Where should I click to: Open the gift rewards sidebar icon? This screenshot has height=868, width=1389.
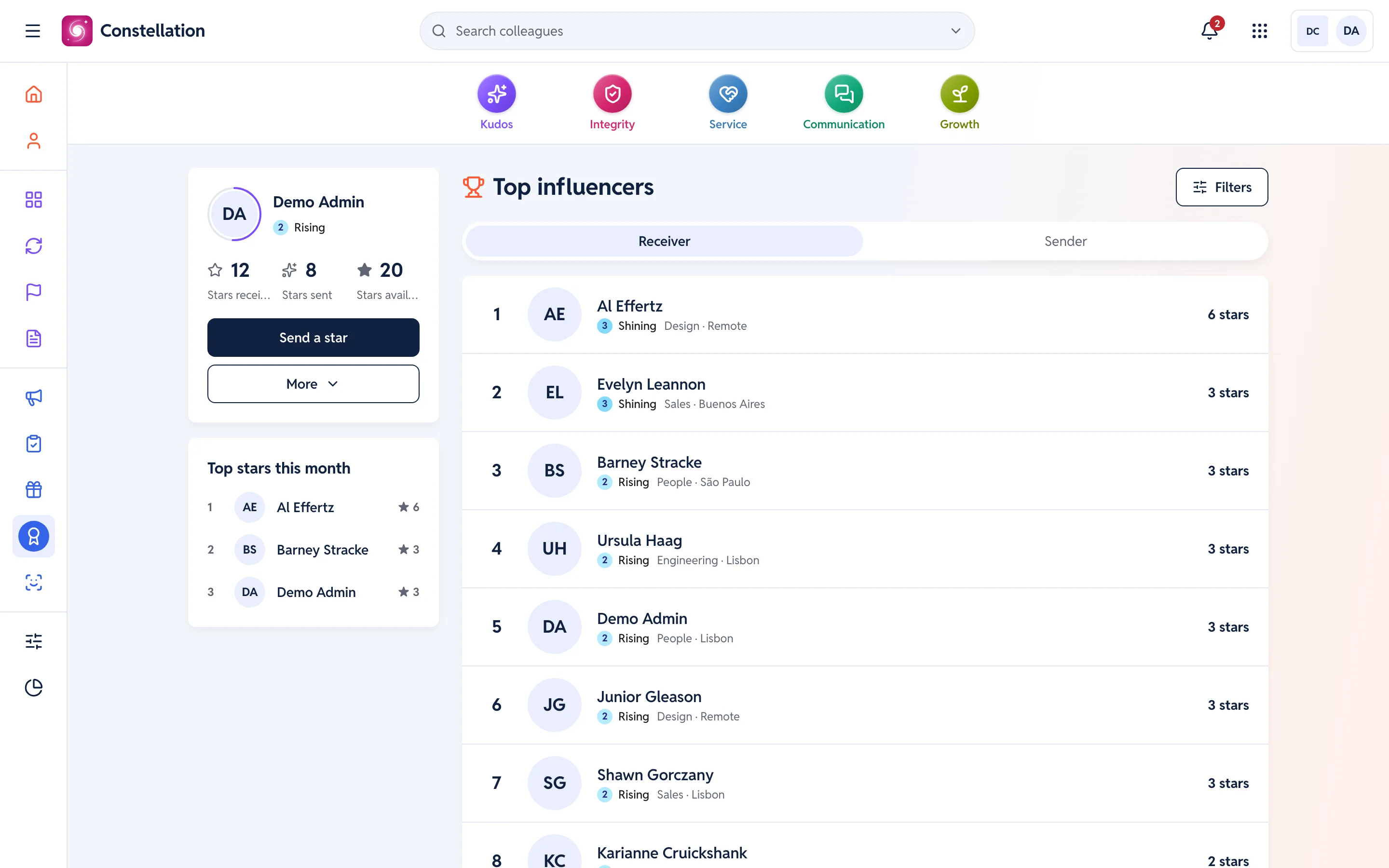tap(34, 489)
